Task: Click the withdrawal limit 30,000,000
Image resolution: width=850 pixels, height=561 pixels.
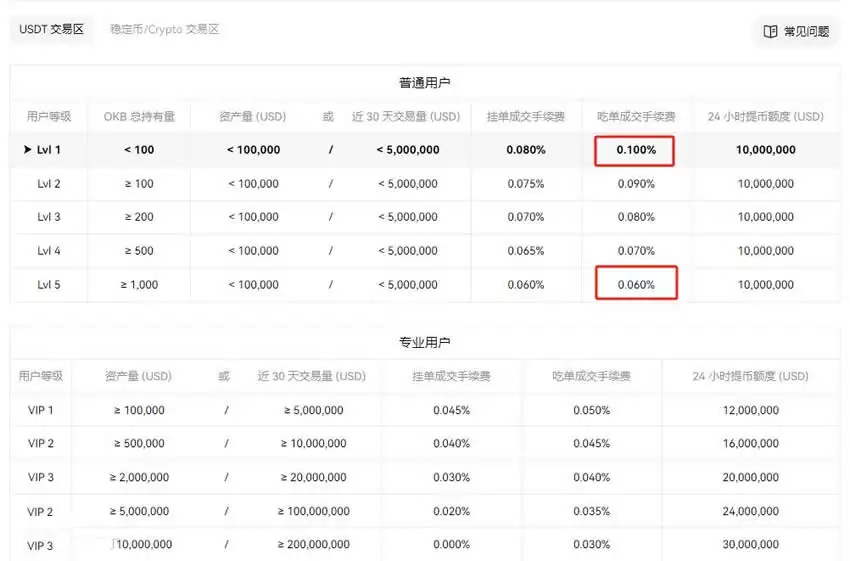Action: [751, 544]
